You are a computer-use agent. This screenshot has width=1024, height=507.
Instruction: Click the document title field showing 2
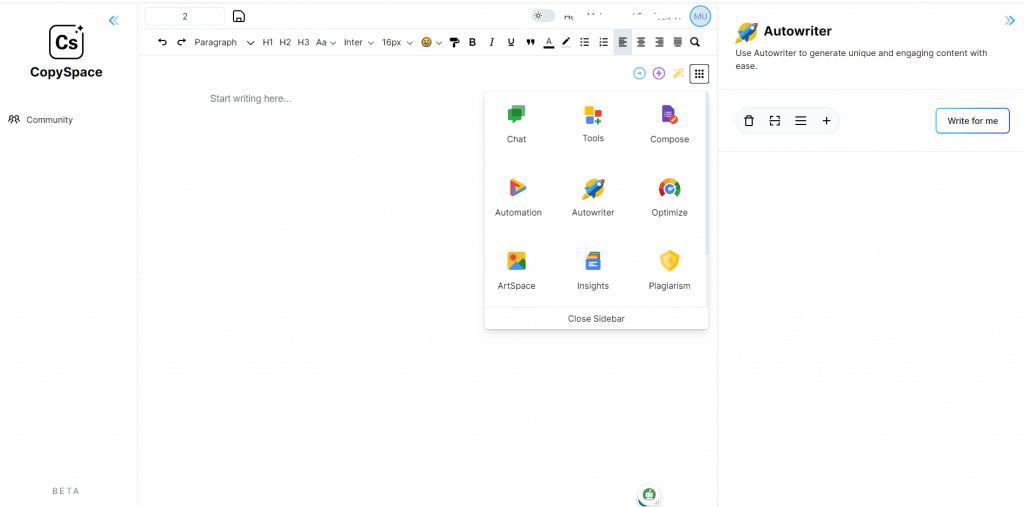tap(185, 16)
